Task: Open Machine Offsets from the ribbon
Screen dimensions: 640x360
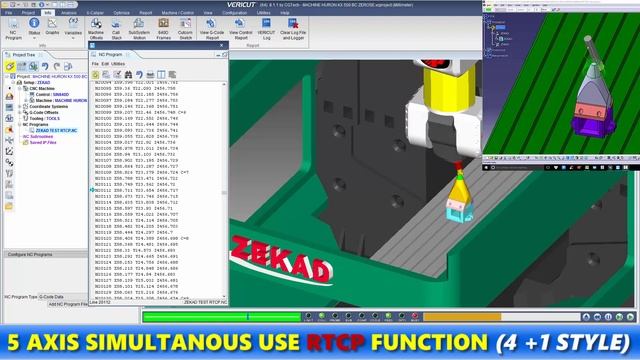Action: tap(96, 29)
